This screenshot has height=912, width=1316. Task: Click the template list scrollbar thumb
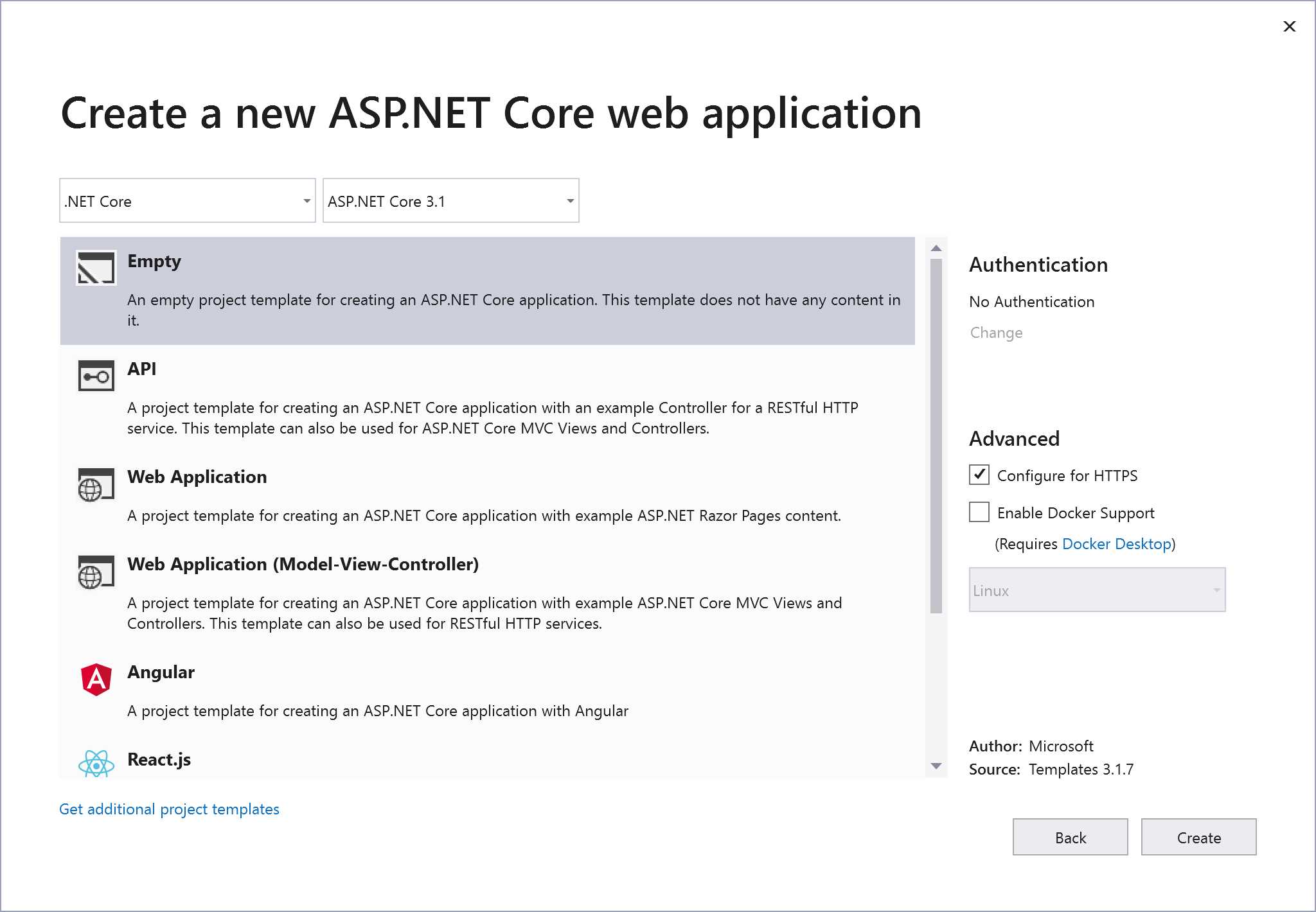[936, 437]
